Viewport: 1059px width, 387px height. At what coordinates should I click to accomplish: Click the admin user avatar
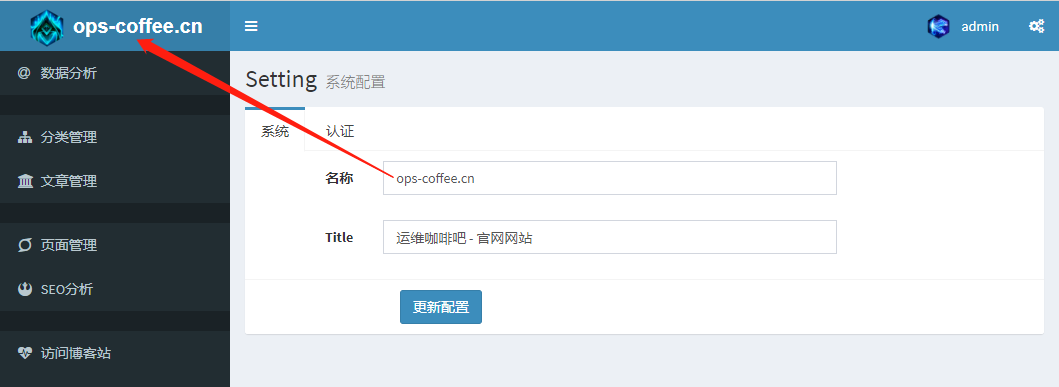click(x=938, y=26)
